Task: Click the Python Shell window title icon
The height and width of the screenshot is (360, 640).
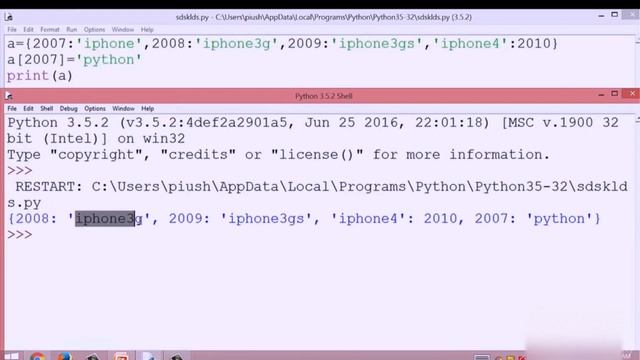Action: pos(9,96)
